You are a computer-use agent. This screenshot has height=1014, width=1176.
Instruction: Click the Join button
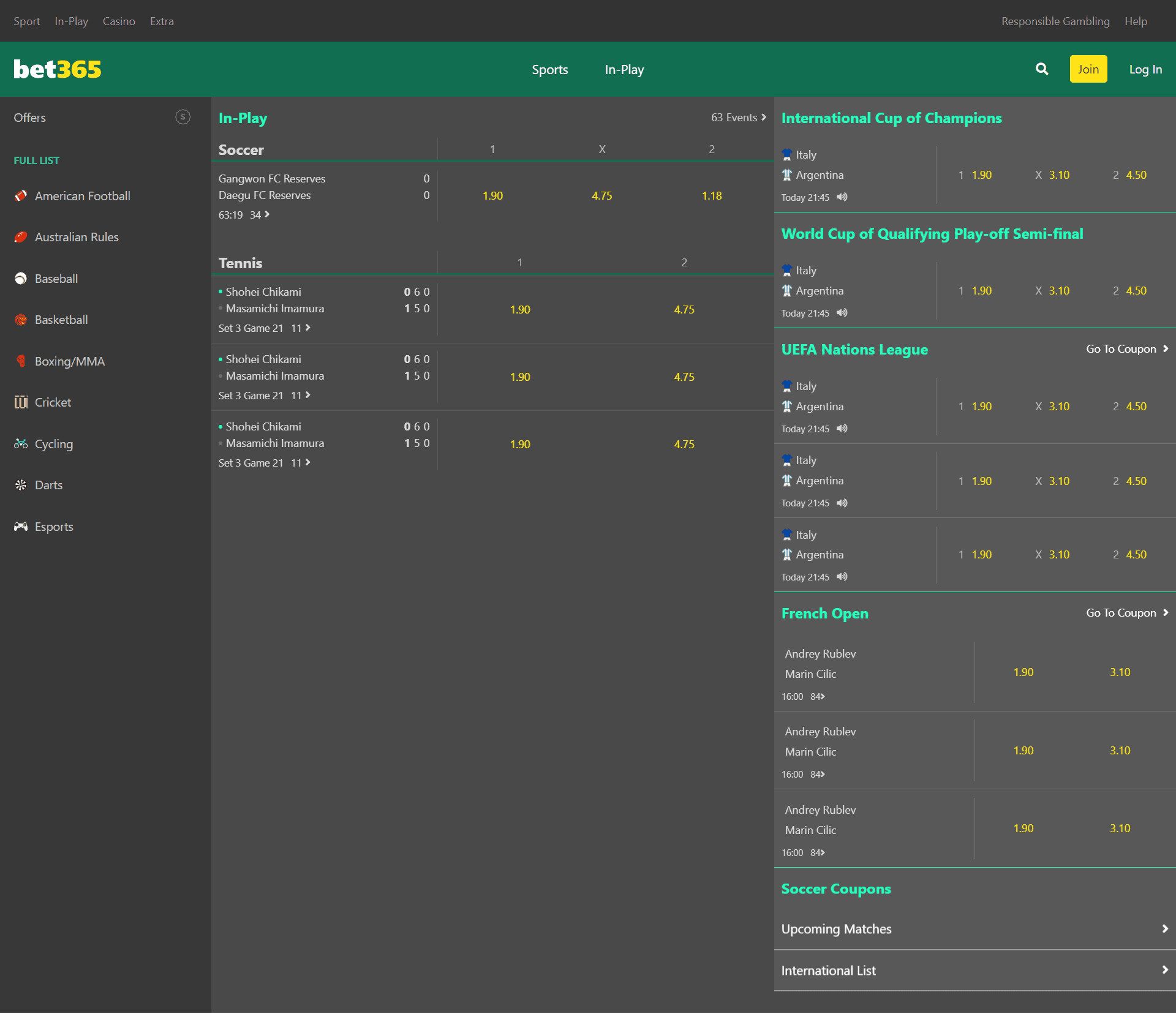pyautogui.click(x=1088, y=69)
